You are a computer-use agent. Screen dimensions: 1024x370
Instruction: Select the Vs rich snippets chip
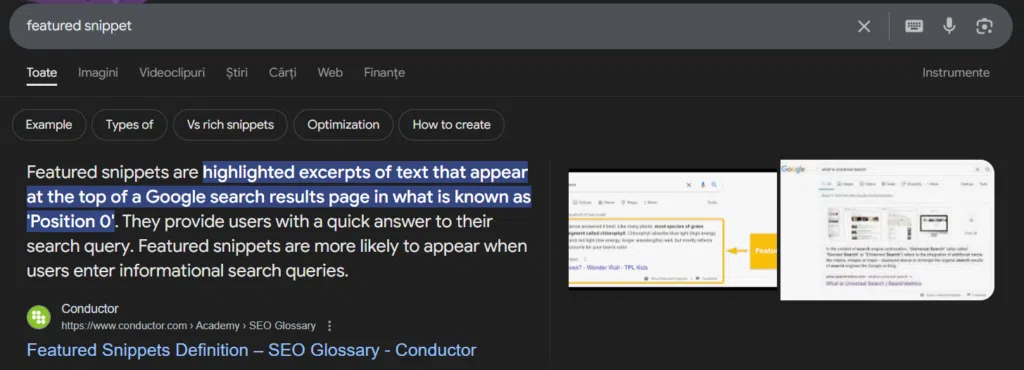[231, 125]
